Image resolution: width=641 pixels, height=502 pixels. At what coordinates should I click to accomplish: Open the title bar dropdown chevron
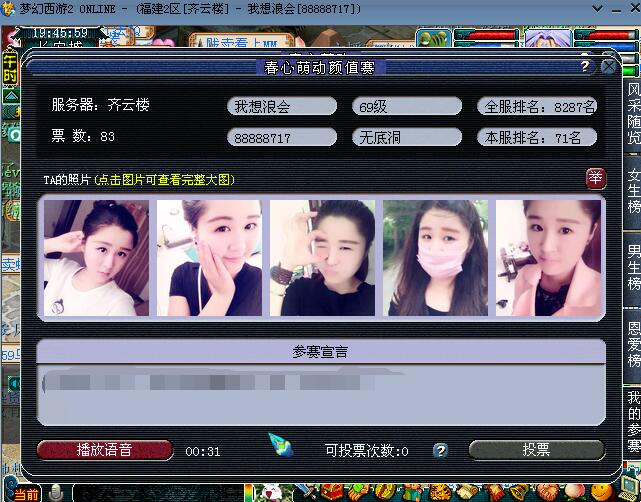597,8
